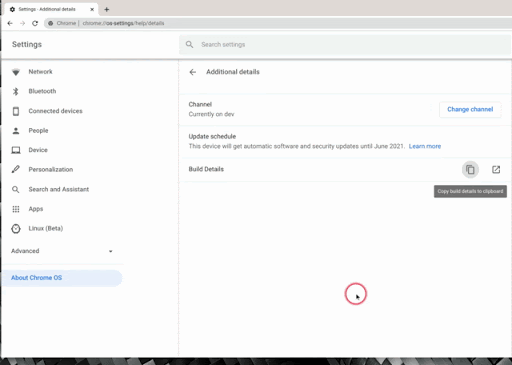Open a new browser tab
This screenshot has width=512, height=365.
coord(107,9)
